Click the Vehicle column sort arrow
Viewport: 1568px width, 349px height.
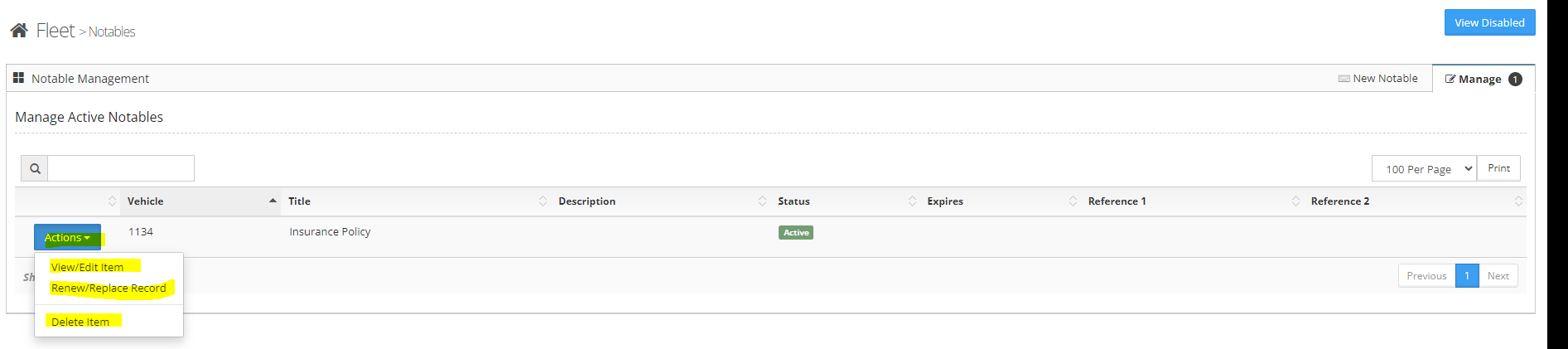(273, 201)
